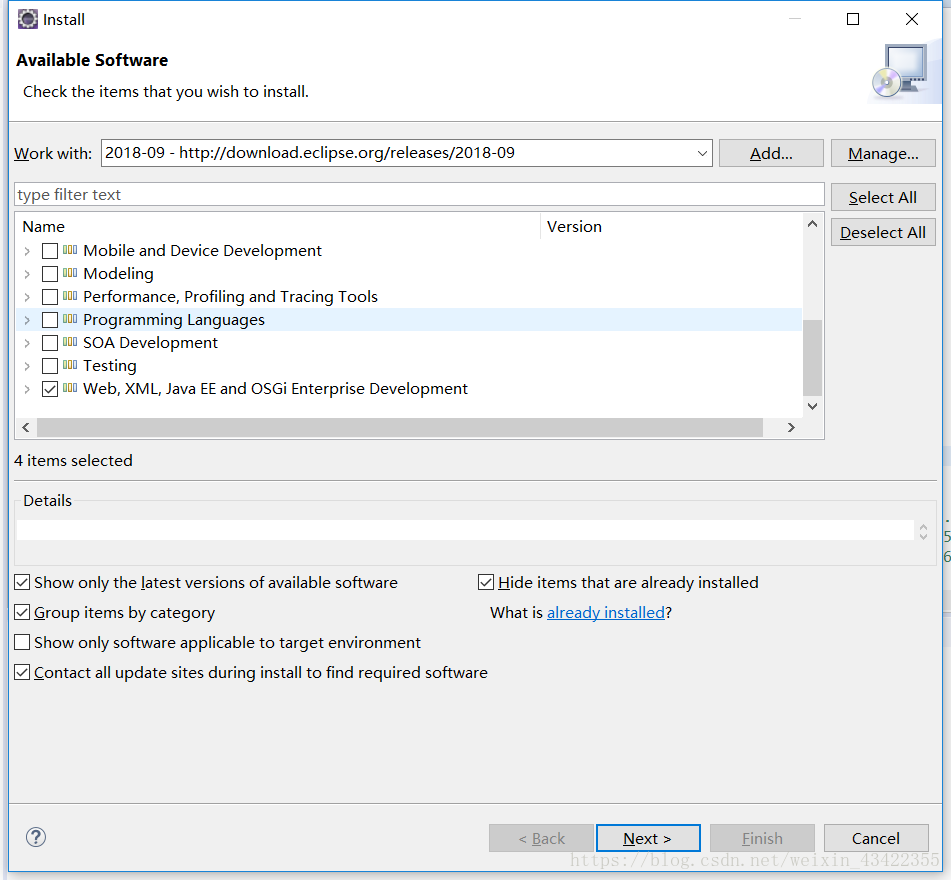The height and width of the screenshot is (880, 951).
Task: Open the Work with site dropdown
Action: click(702, 153)
